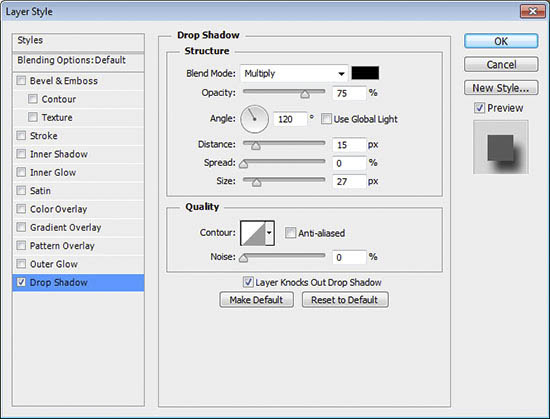
Task: Open the Color Overlay settings
Action: [58, 209]
